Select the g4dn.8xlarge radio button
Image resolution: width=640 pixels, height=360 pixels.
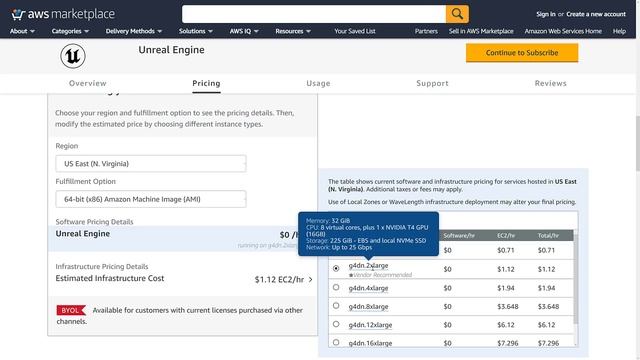click(336, 306)
